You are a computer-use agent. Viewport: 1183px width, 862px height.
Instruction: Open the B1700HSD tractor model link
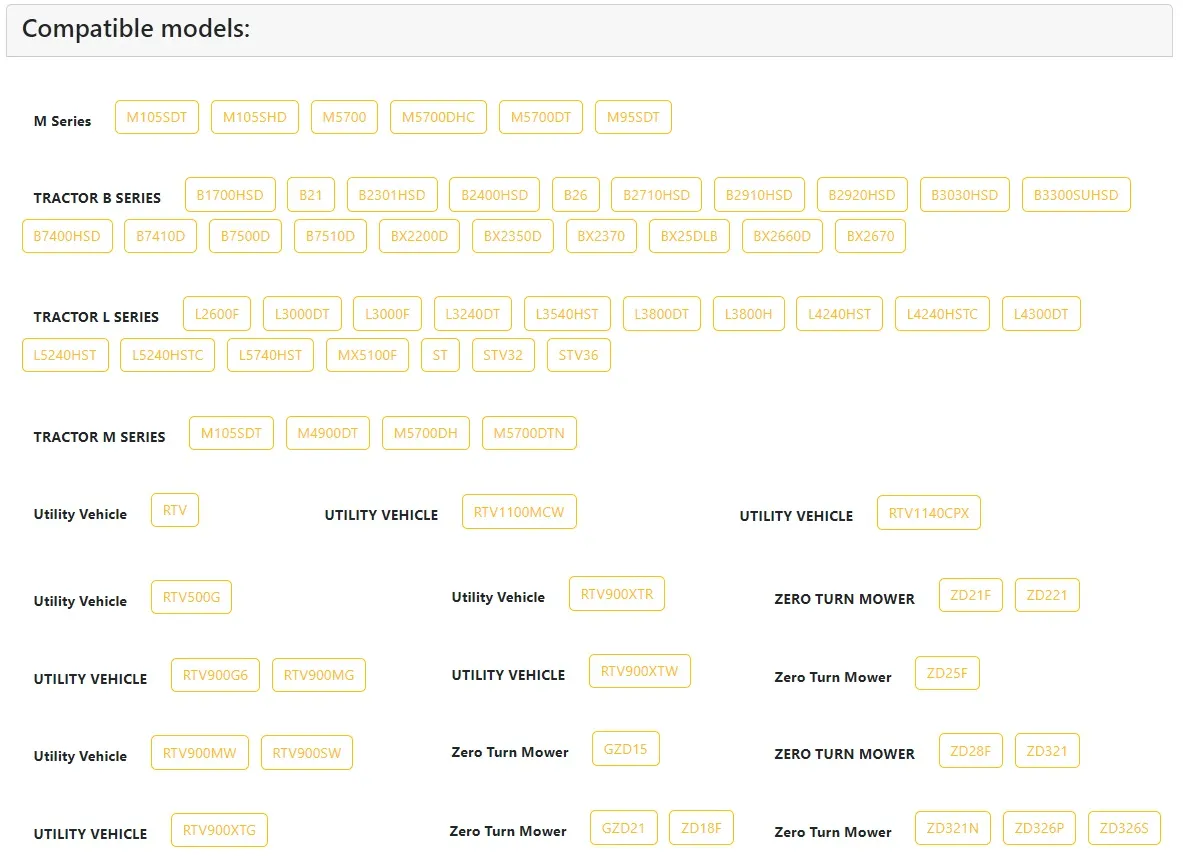[x=230, y=195]
